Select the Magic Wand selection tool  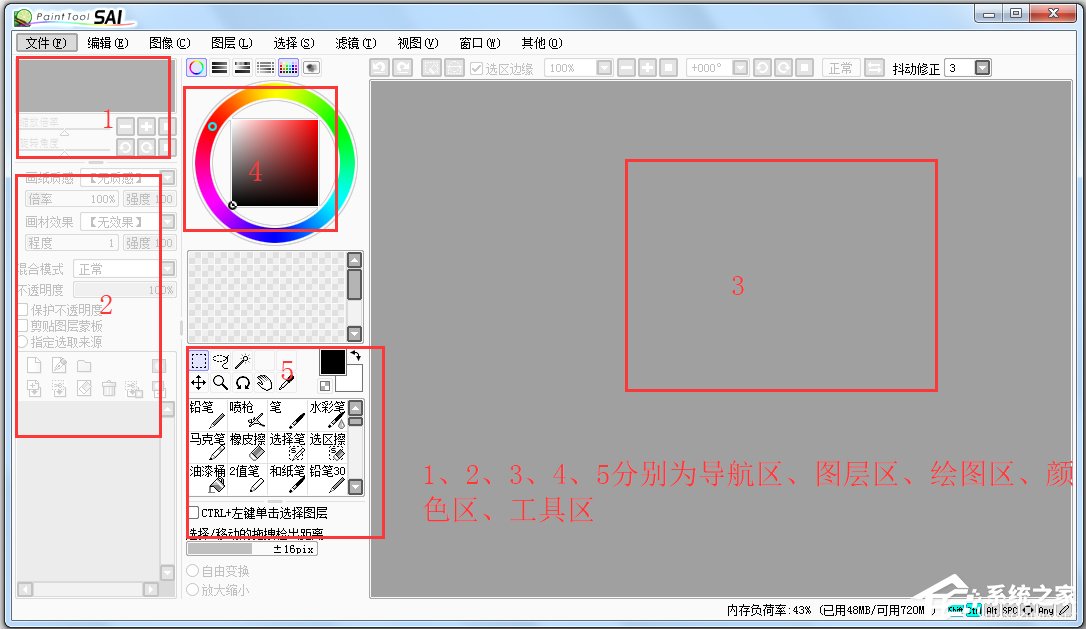[x=244, y=359]
